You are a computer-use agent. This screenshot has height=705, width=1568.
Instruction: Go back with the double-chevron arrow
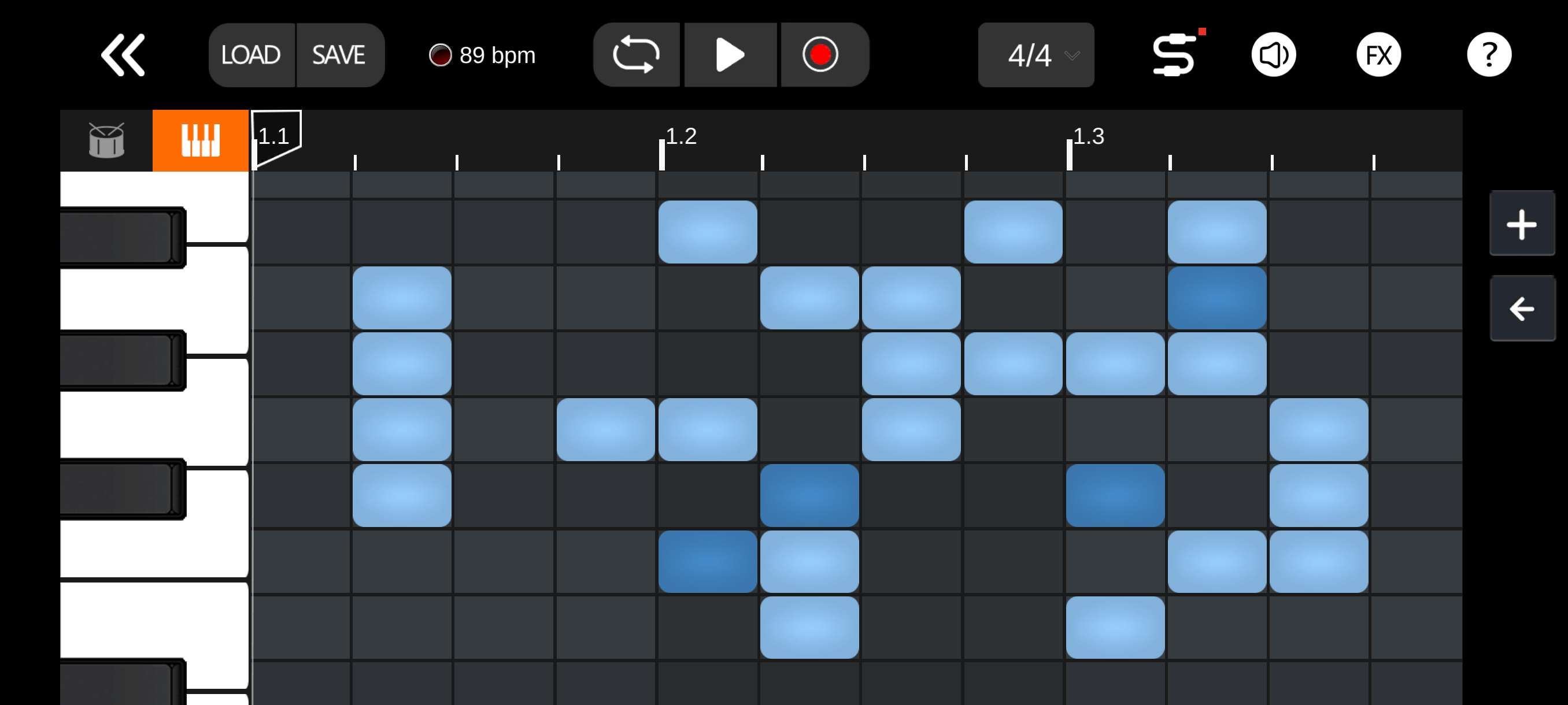(123, 55)
